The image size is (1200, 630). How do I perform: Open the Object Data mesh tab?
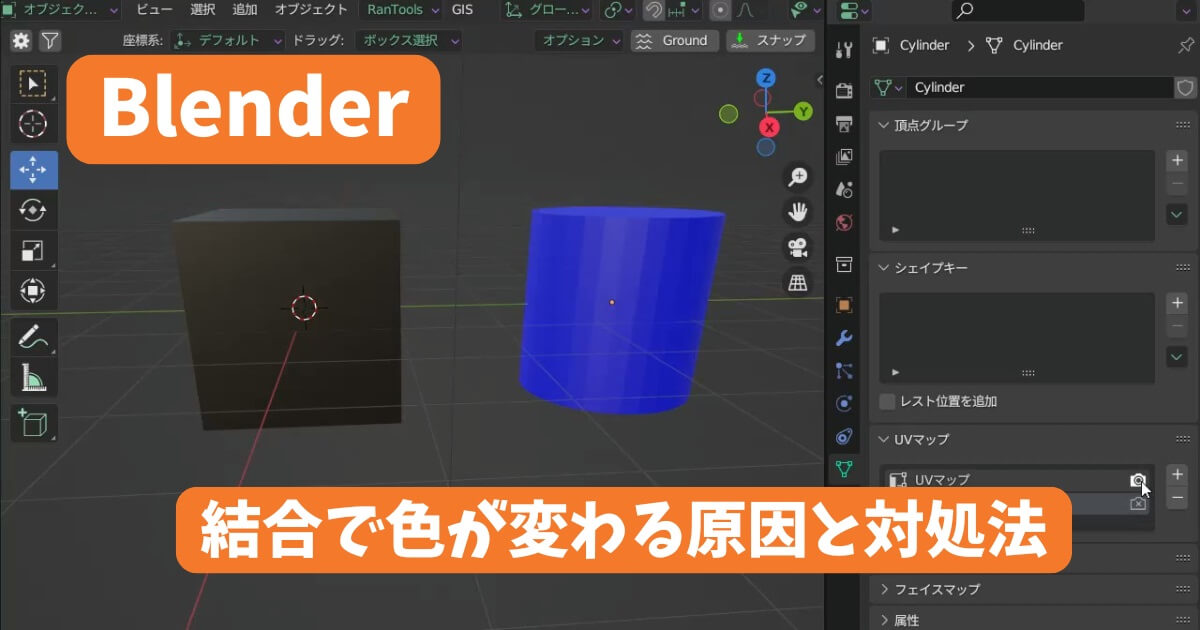pos(844,468)
